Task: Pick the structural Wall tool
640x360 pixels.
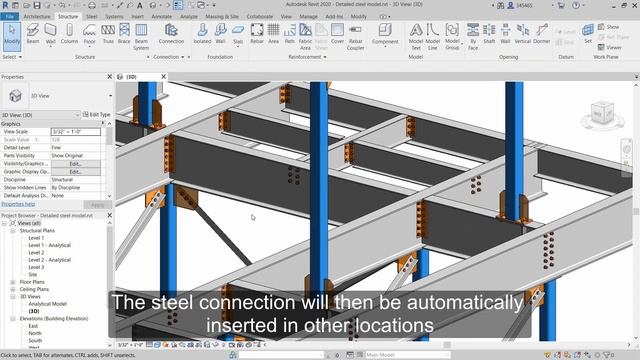Action: [51, 34]
